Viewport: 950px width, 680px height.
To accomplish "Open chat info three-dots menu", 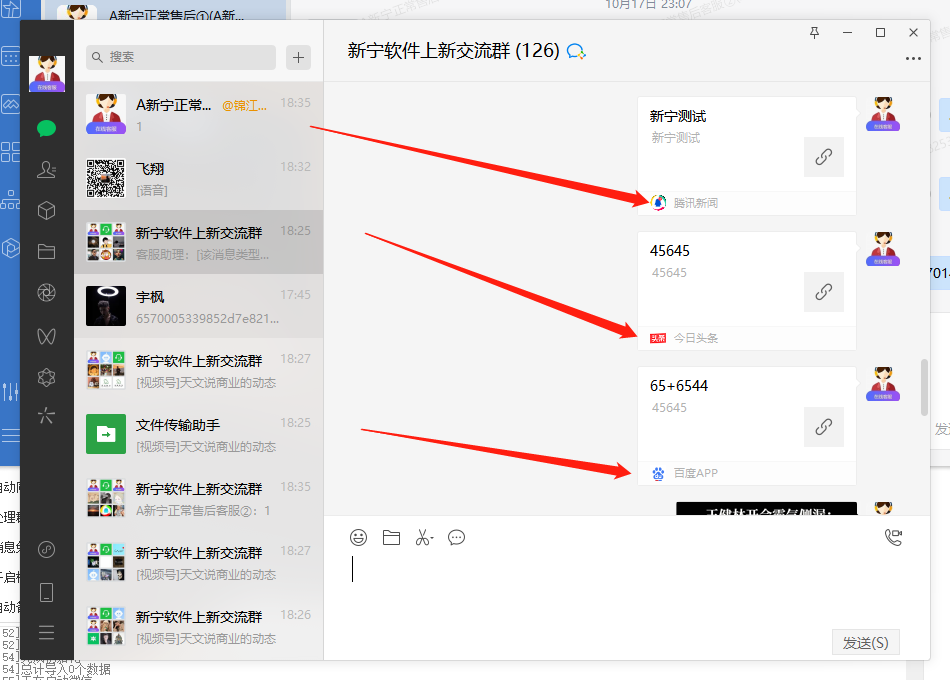I will (x=913, y=59).
